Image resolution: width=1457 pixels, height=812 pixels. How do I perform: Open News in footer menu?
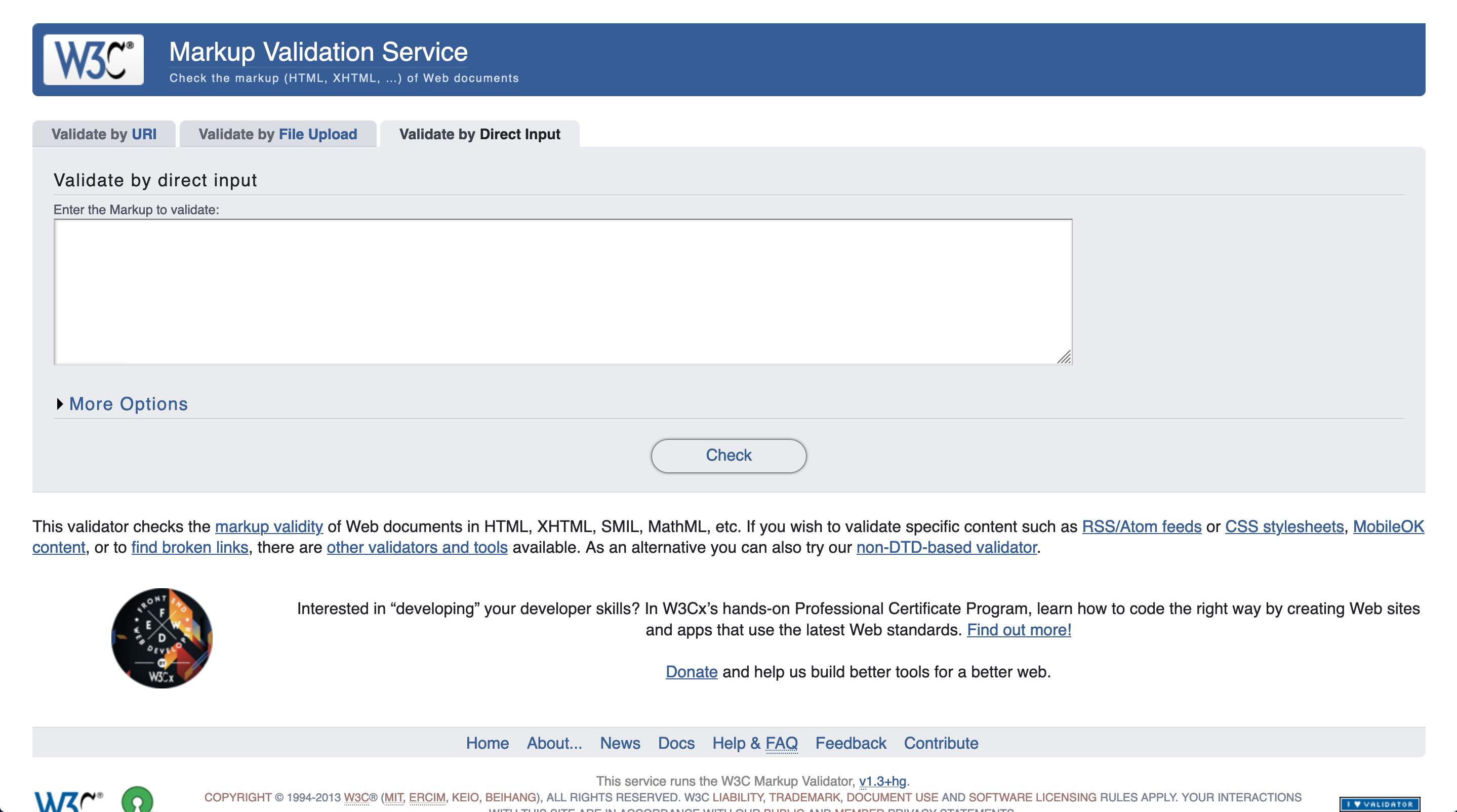(620, 743)
